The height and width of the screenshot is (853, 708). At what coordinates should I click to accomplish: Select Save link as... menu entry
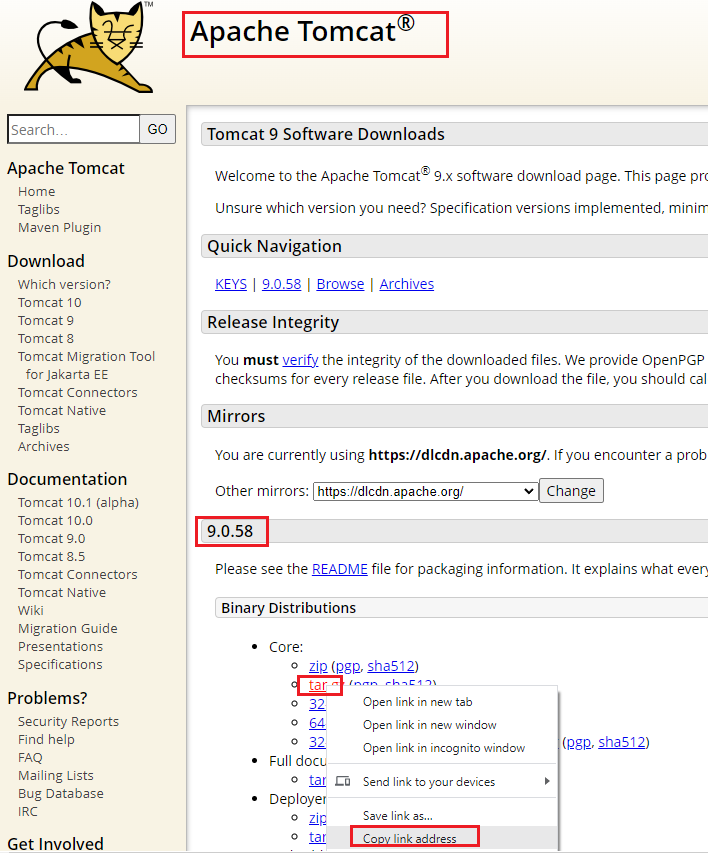coord(397,815)
